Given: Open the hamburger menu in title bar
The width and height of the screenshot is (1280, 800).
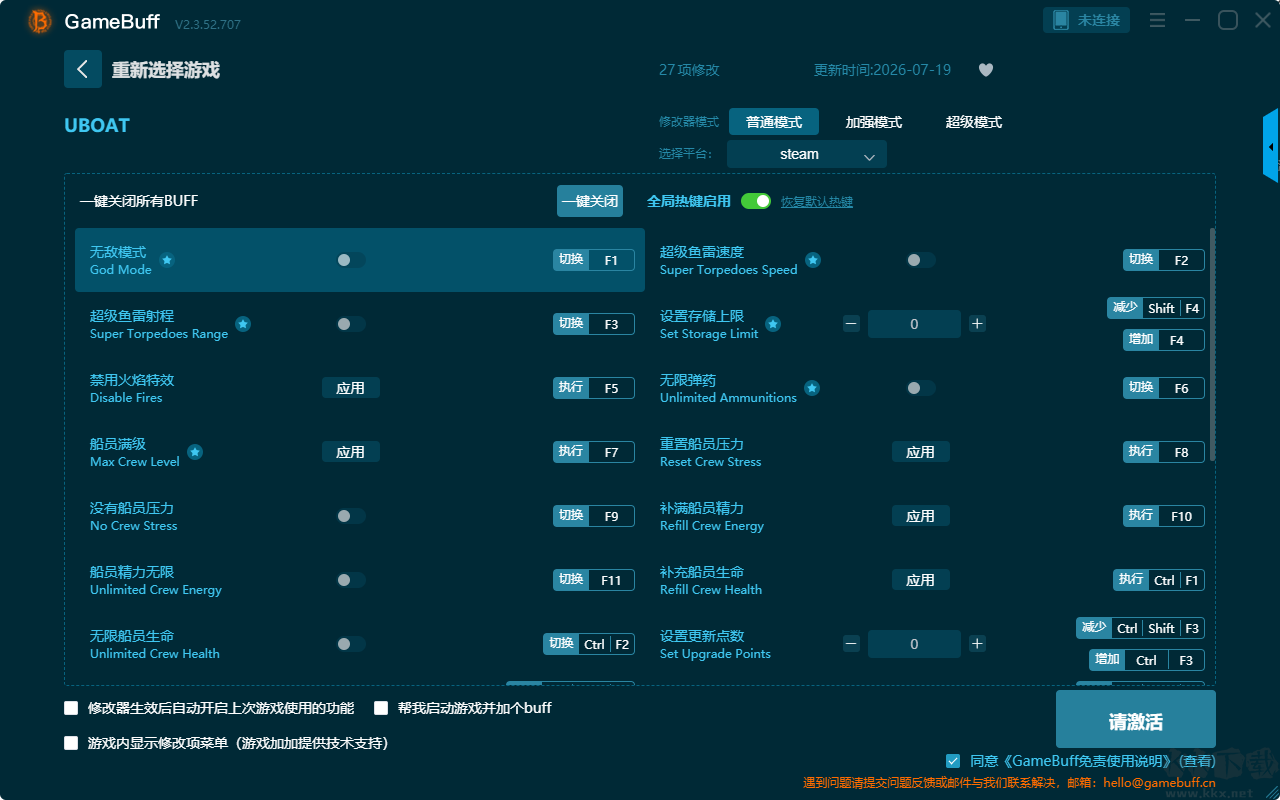Looking at the screenshot, I should pyautogui.click(x=1157, y=20).
